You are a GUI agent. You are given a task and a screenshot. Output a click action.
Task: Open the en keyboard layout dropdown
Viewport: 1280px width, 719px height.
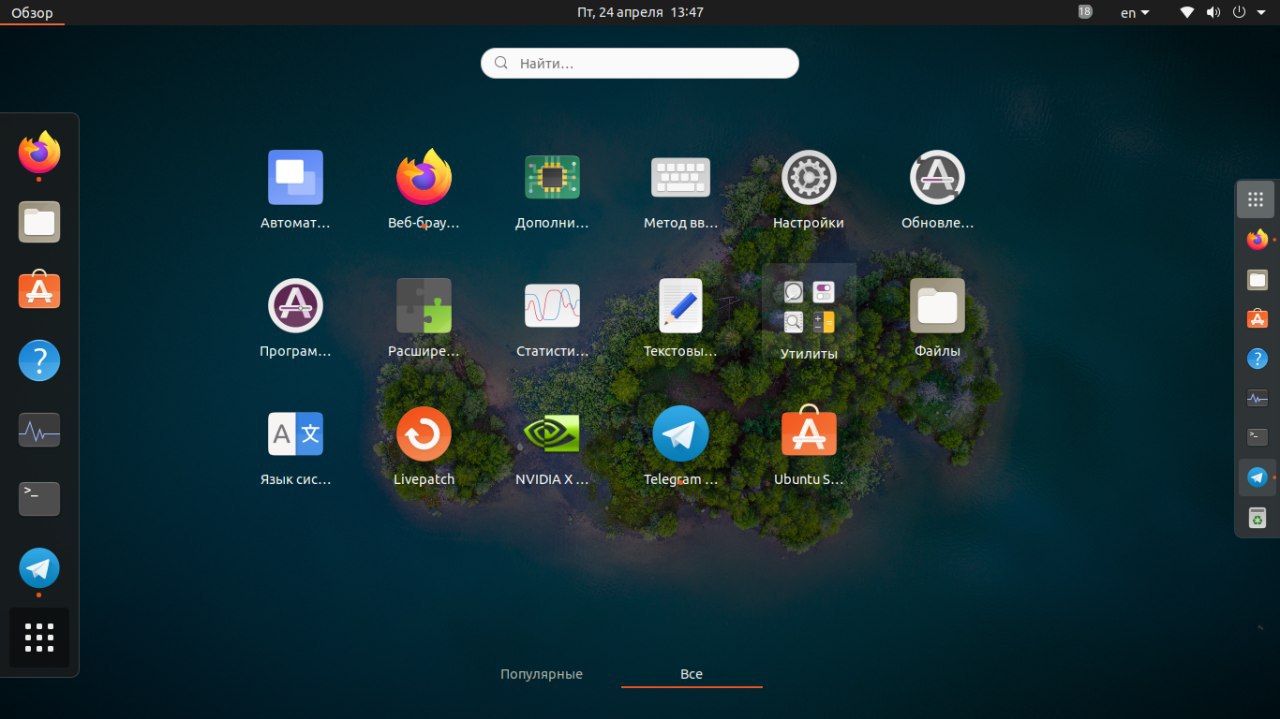coord(1135,13)
